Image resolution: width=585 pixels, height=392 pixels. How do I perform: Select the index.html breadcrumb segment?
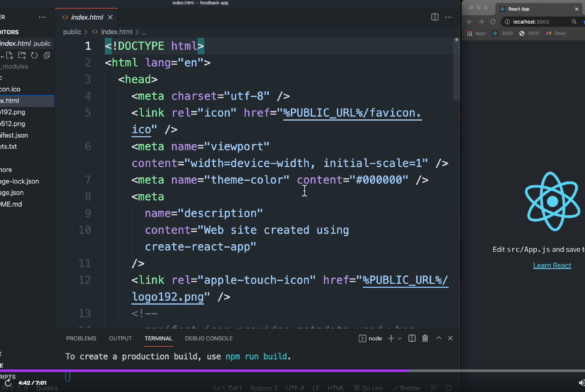click(116, 32)
